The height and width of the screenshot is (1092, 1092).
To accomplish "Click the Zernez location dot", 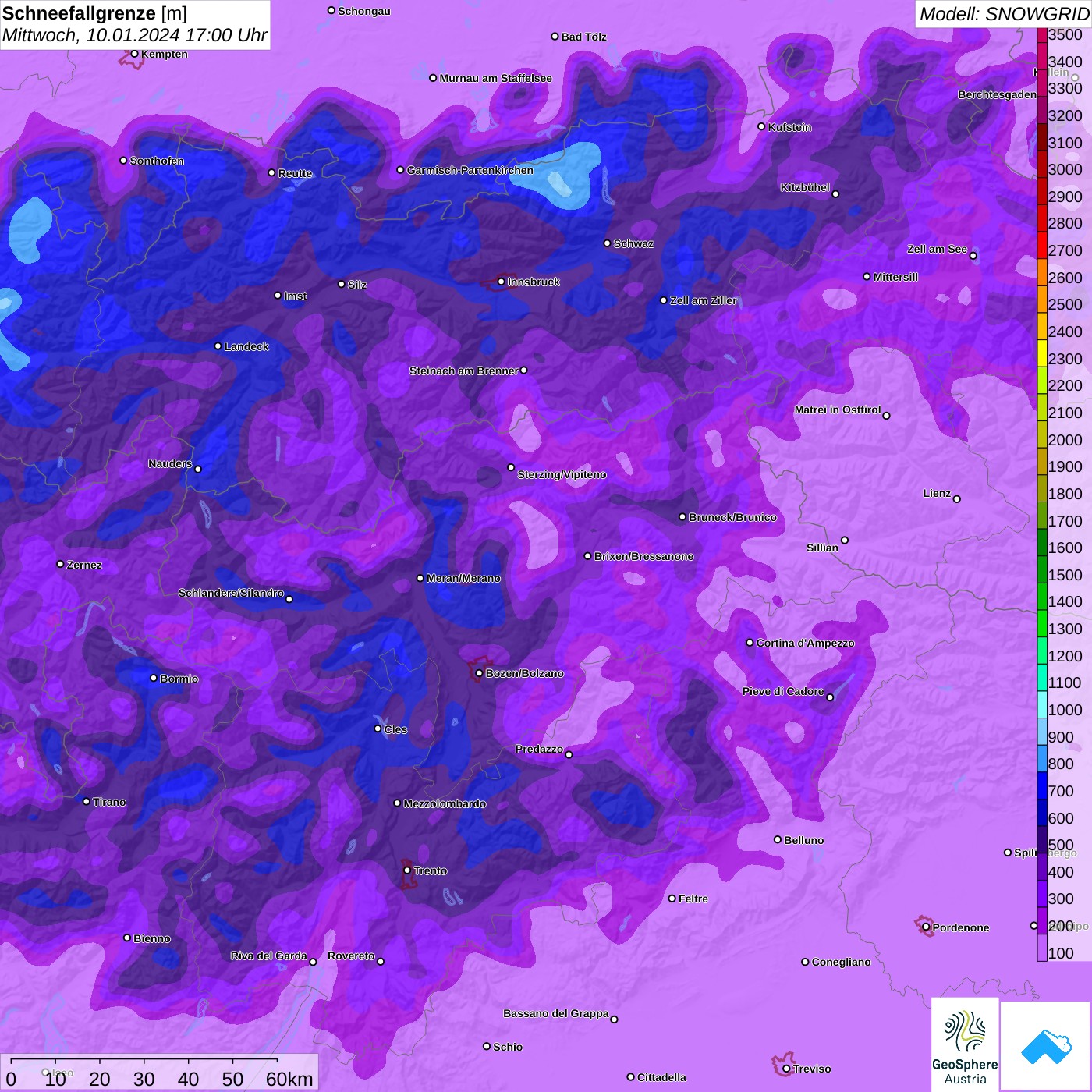I will (60, 564).
